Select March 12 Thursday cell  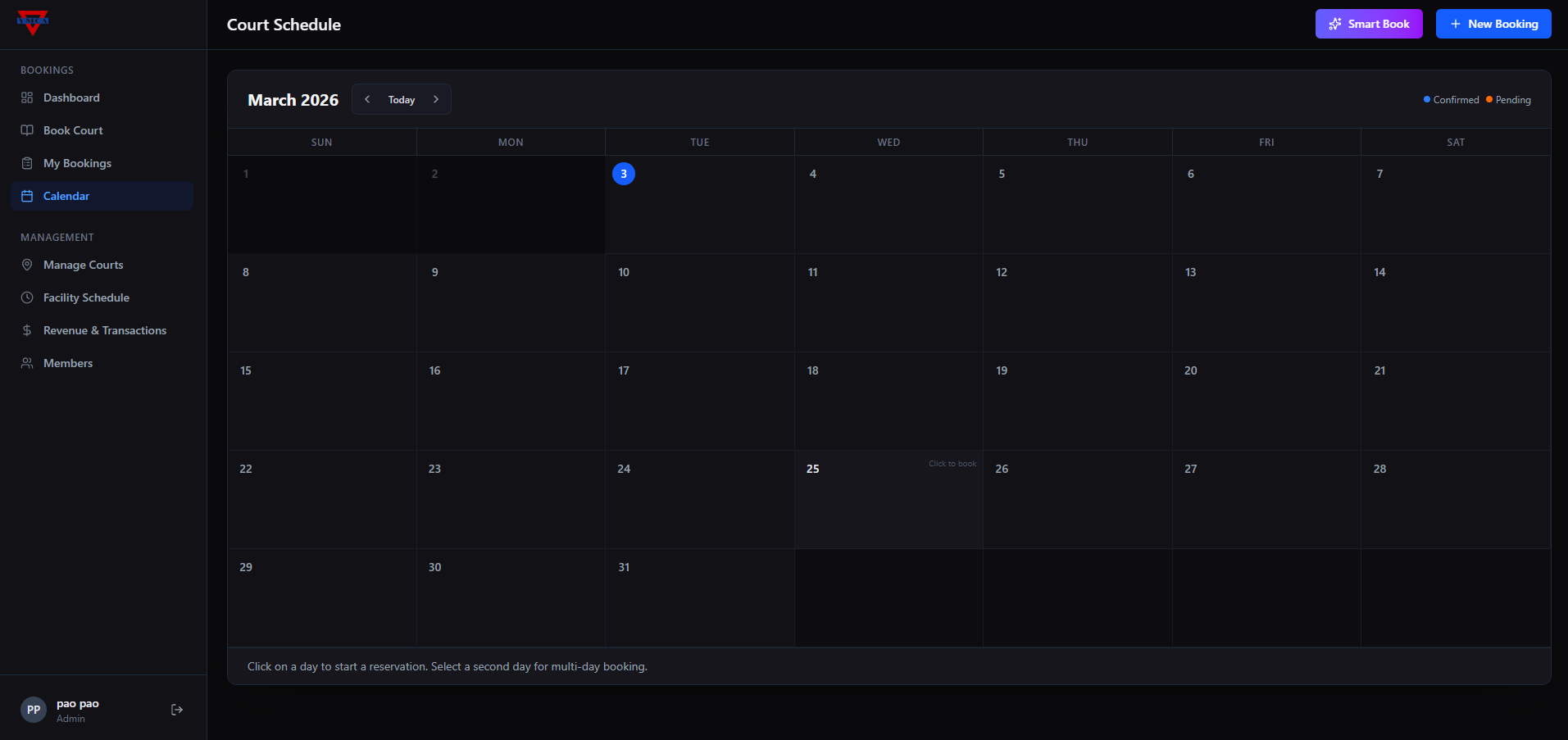point(1077,302)
